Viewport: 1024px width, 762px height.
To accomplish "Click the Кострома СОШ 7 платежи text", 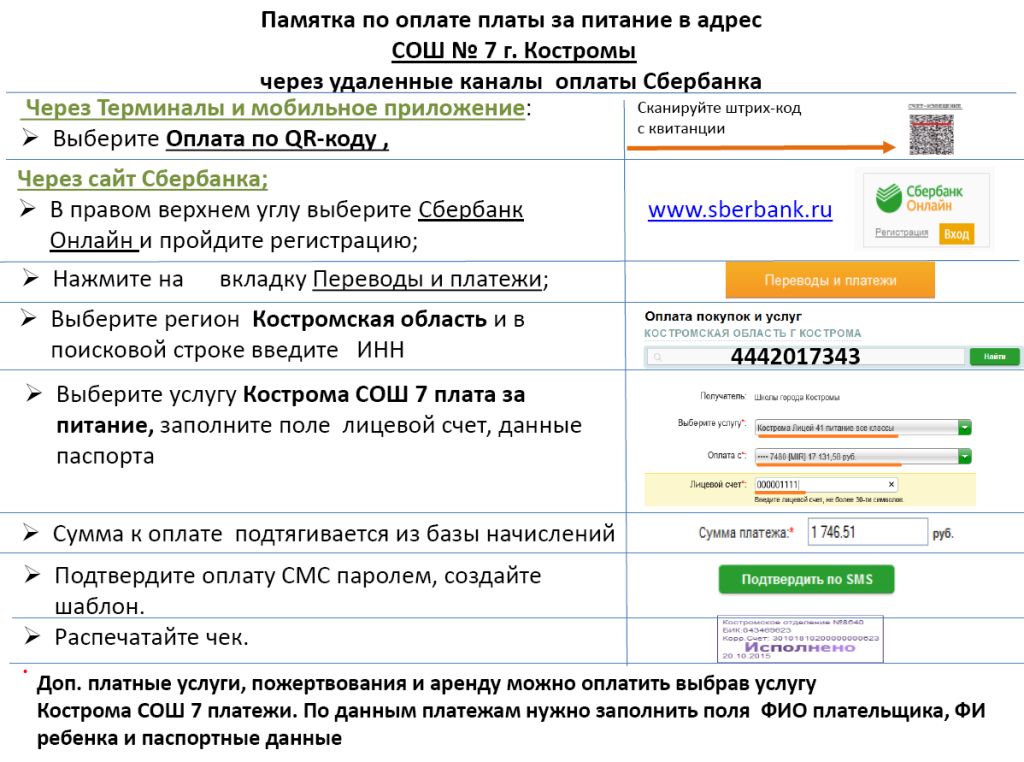I will tap(165, 710).
